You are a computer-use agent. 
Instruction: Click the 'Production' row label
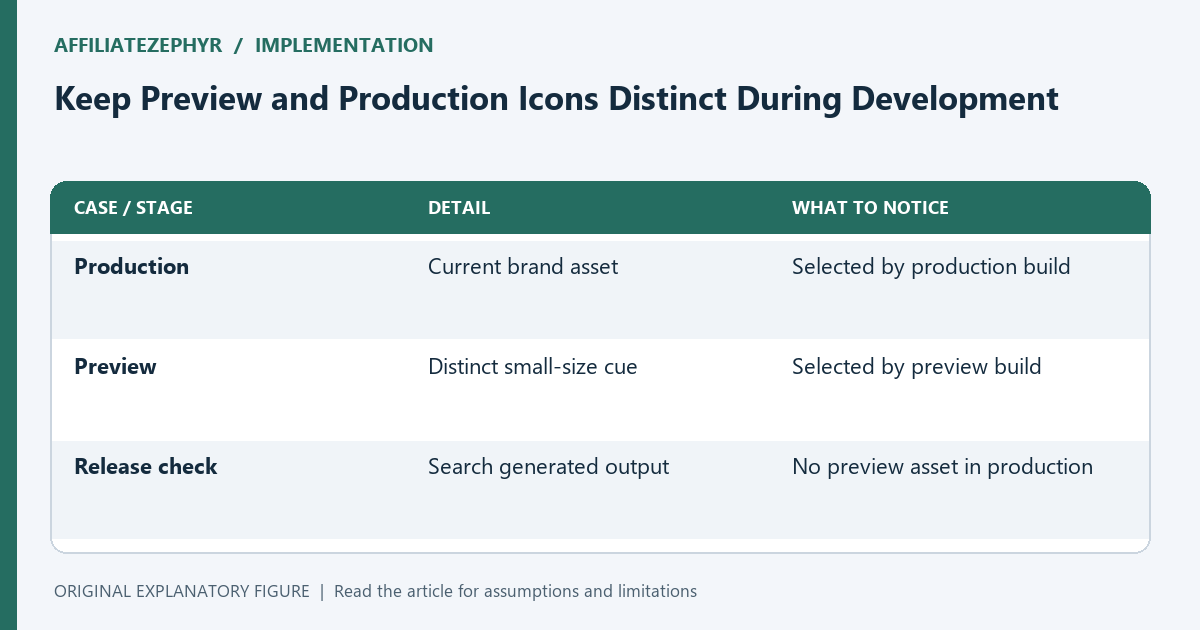(131, 267)
